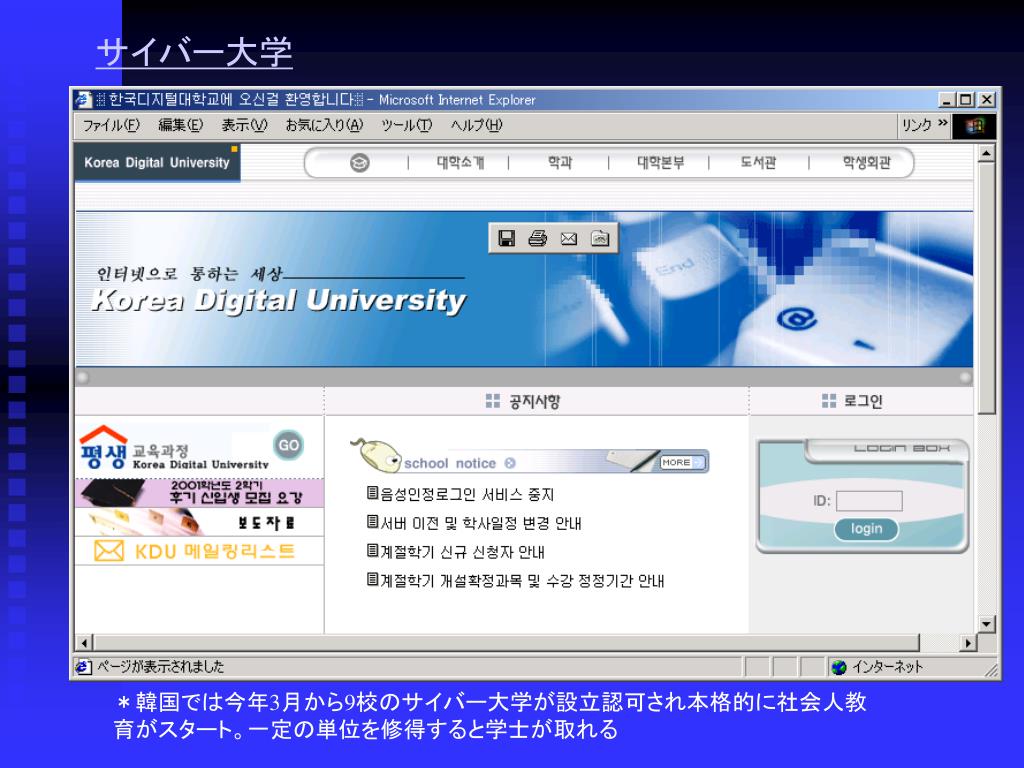Select the 대학본부 navigation tab
This screenshot has width=1024, height=768.
(660, 163)
